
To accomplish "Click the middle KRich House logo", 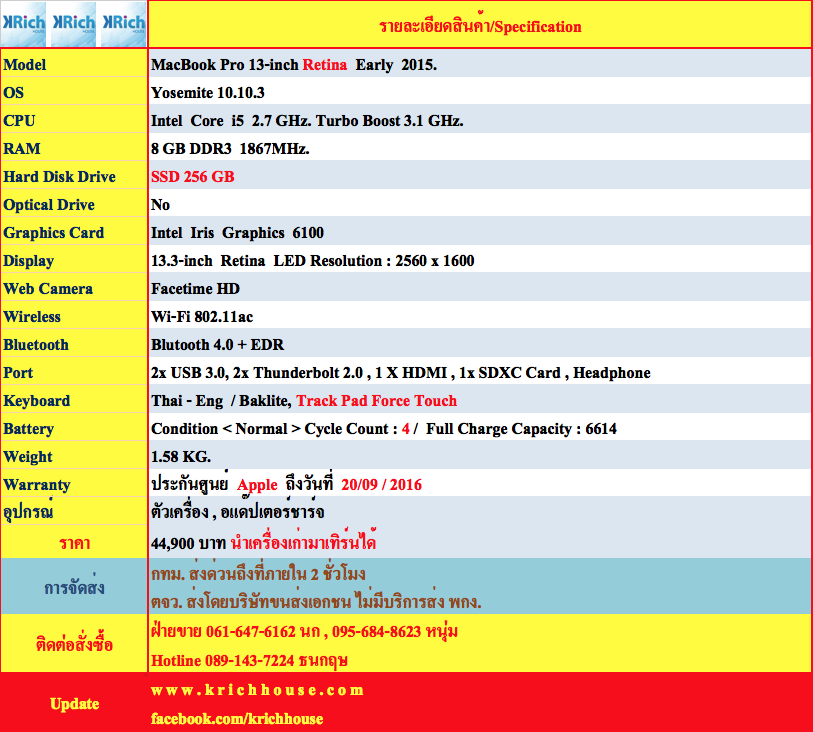I will [73, 24].
